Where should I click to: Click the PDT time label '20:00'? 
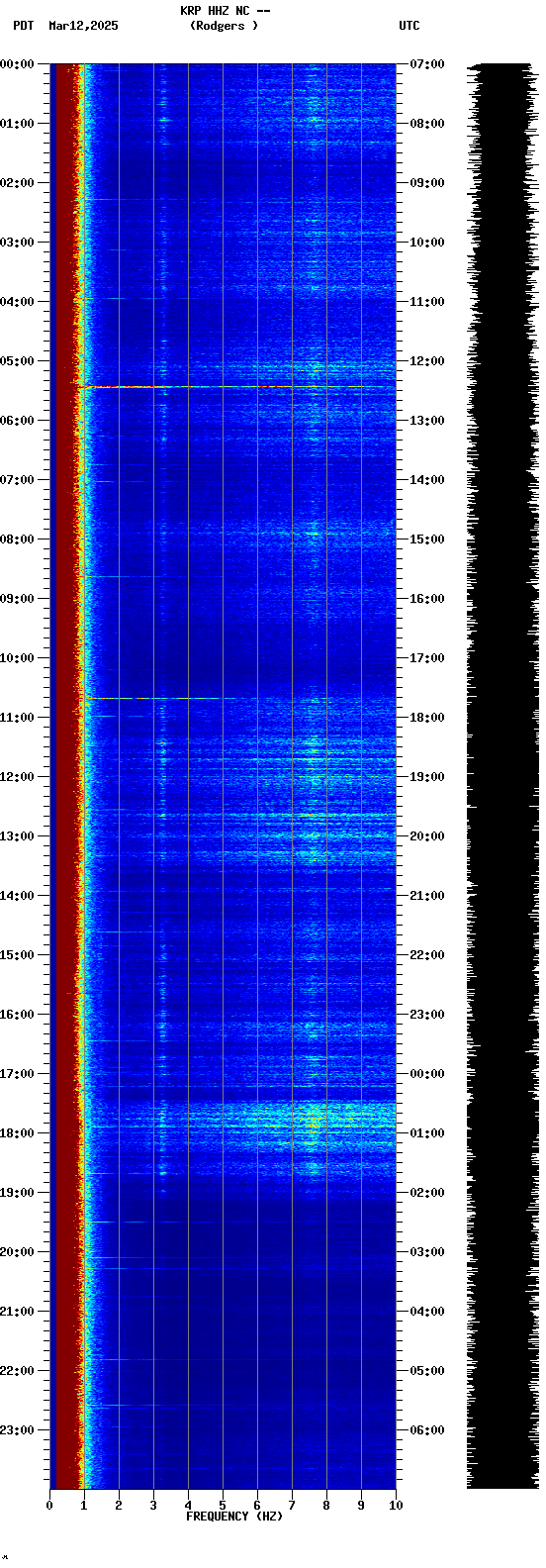[17, 1252]
